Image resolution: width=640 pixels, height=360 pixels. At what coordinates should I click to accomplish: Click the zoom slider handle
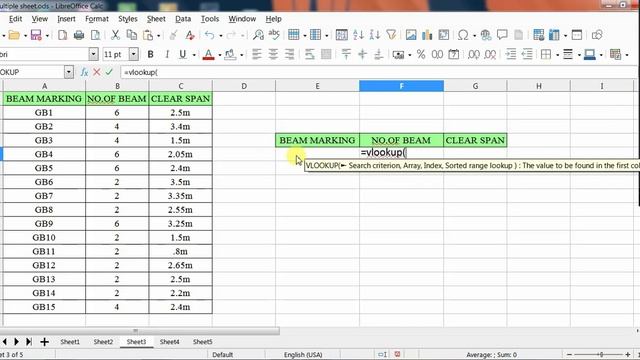coord(600,355)
